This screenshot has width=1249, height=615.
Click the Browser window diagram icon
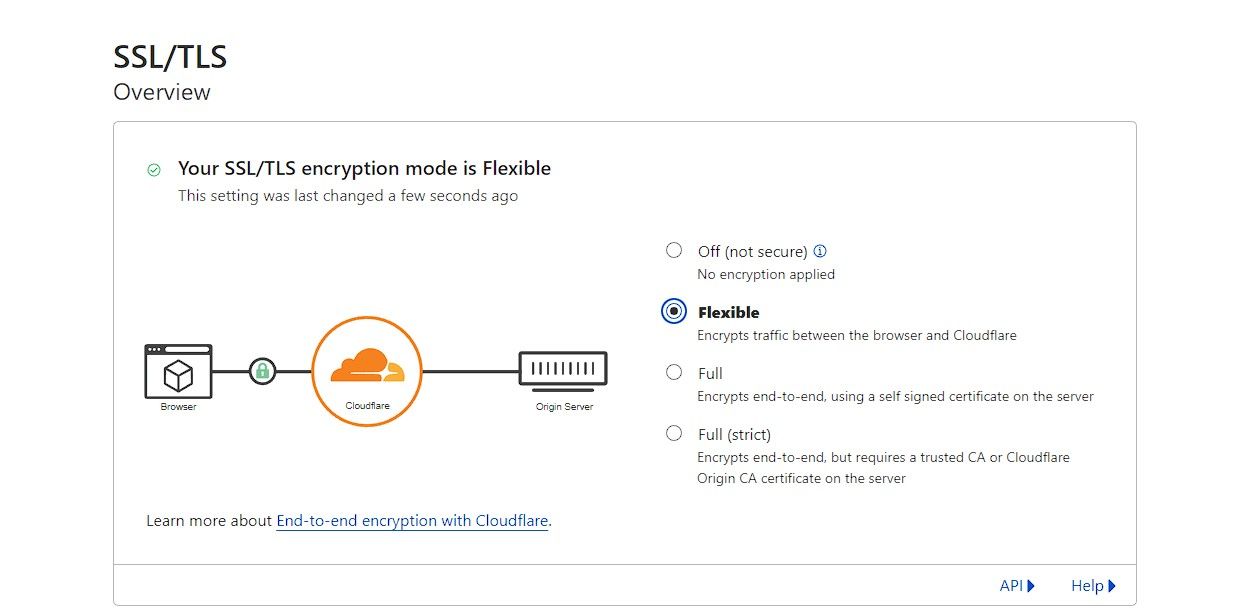(x=178, y=371)
